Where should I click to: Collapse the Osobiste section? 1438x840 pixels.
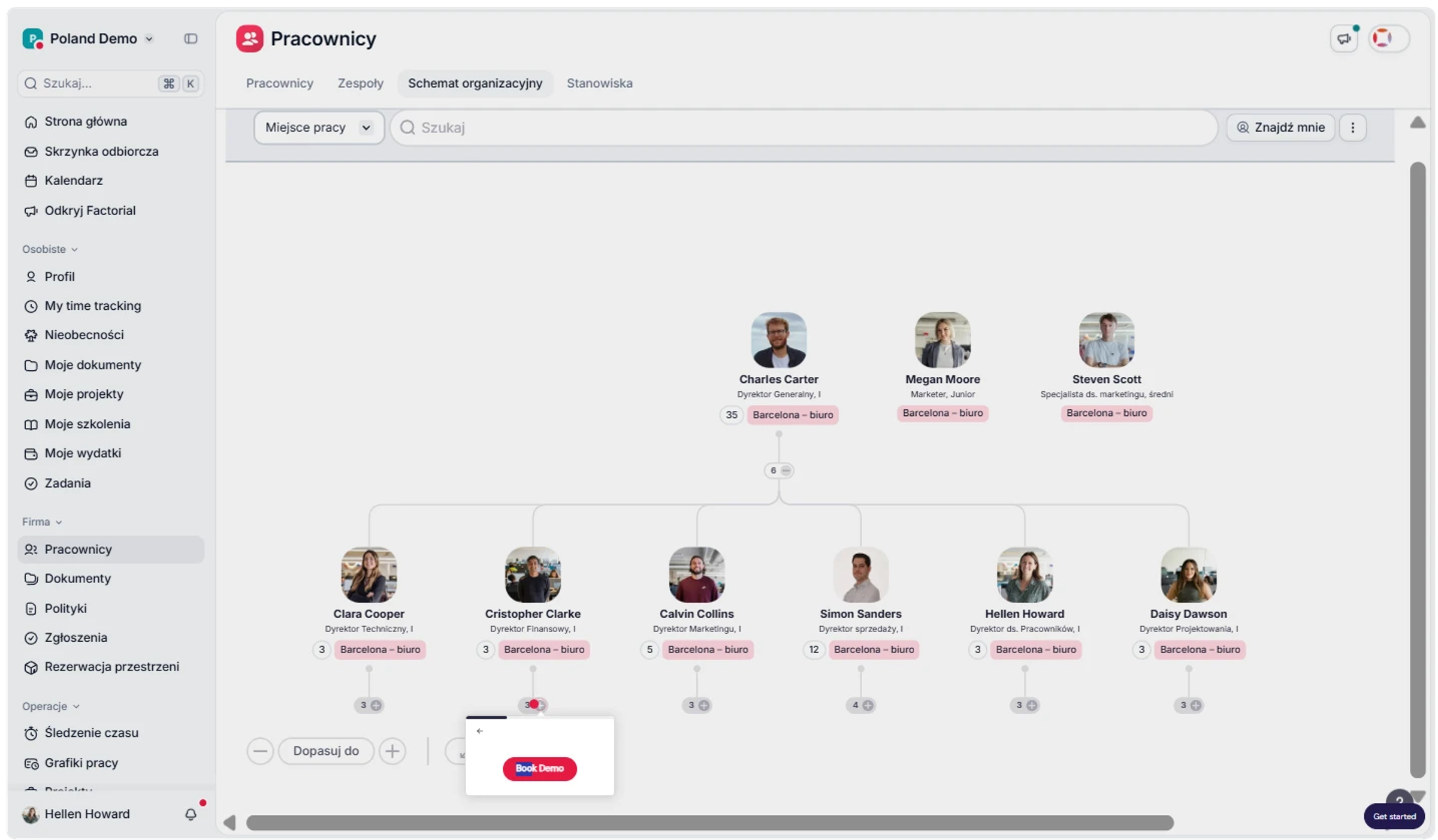[50, 249]
